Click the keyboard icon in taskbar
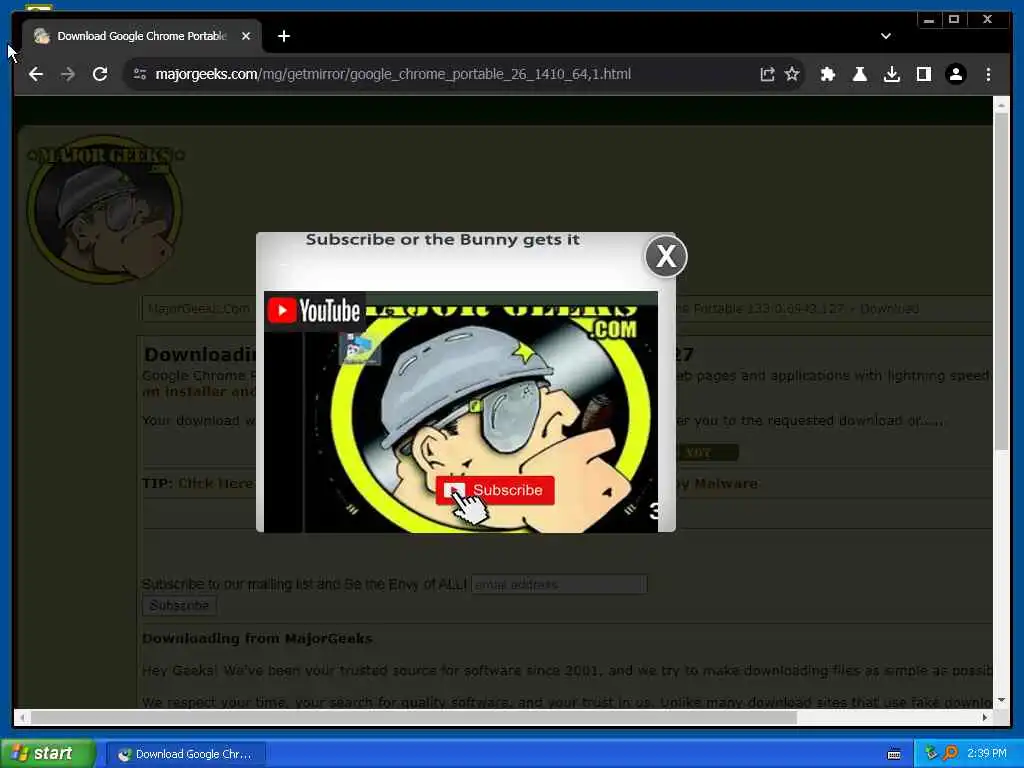The height and width of the screenshot is (768, 1024). tap(894, 754)
